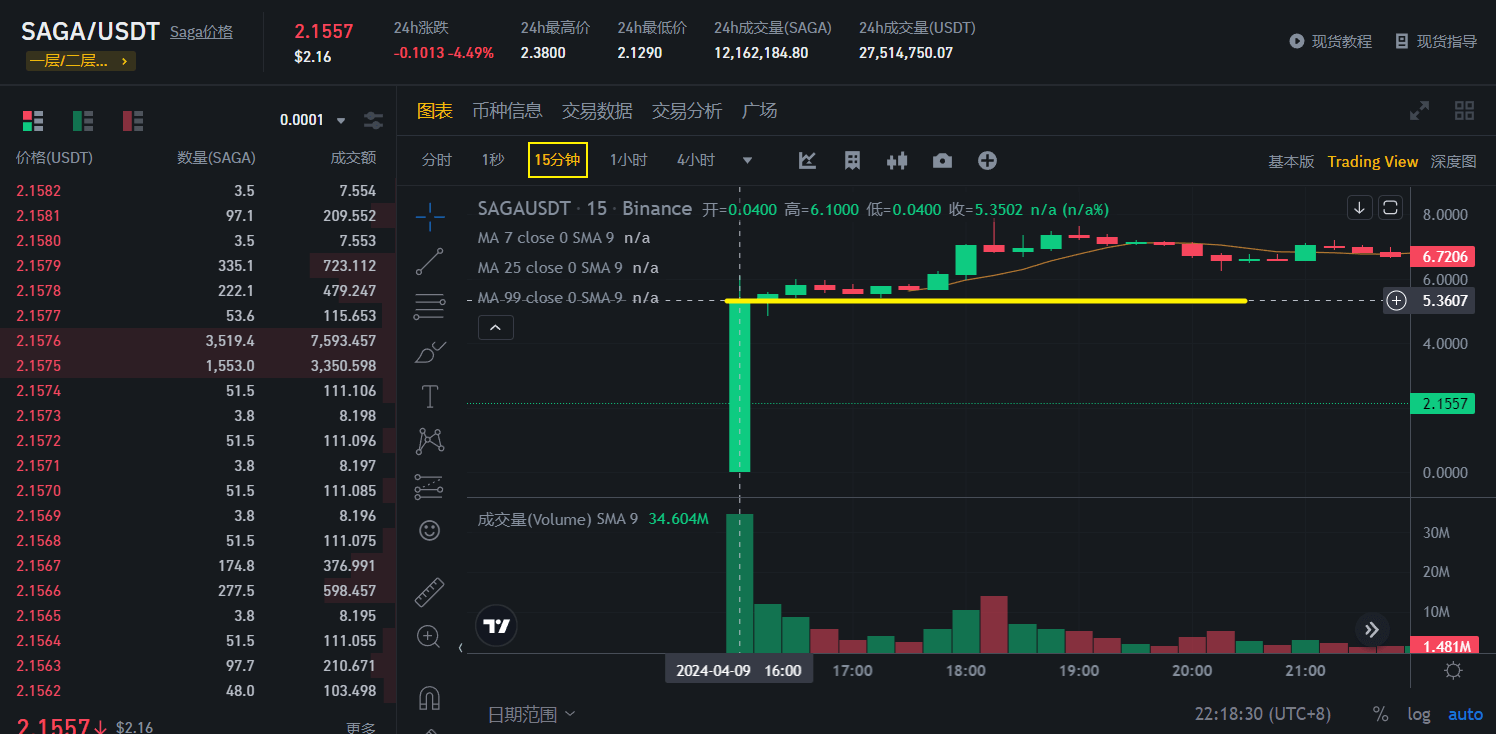Expand more time interval options dropdown

(x=747, y=161)
